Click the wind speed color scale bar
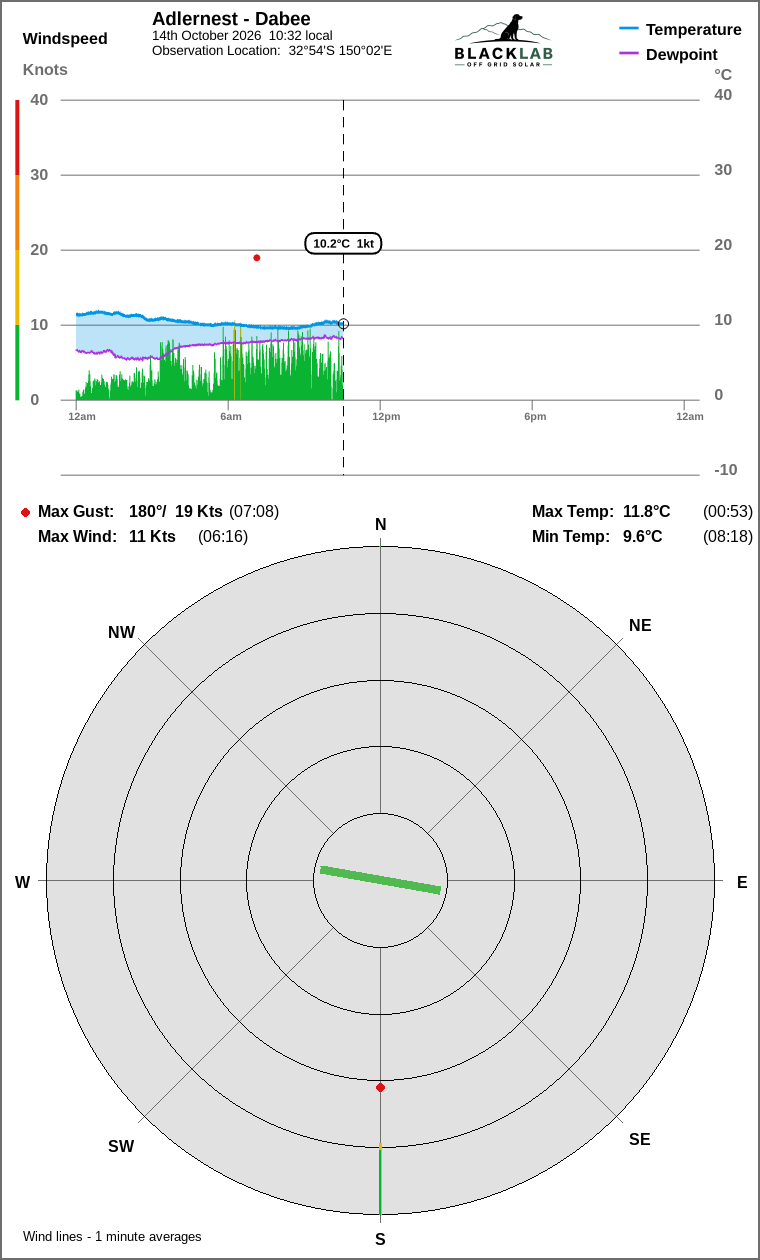The width and height of the screenshot is (760, 1260). coord(17,250)
